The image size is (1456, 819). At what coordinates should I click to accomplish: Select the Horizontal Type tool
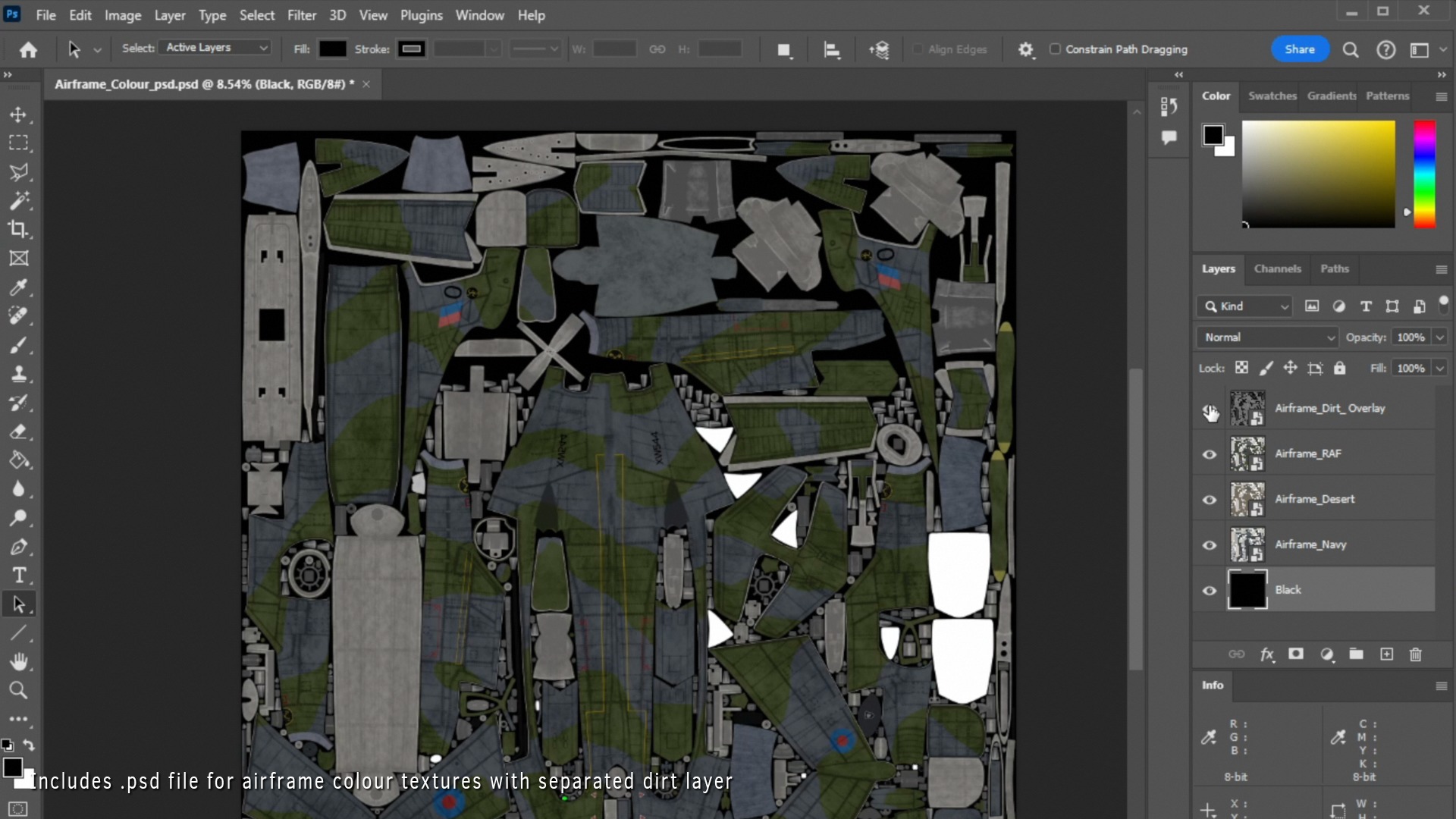(18, 576)
